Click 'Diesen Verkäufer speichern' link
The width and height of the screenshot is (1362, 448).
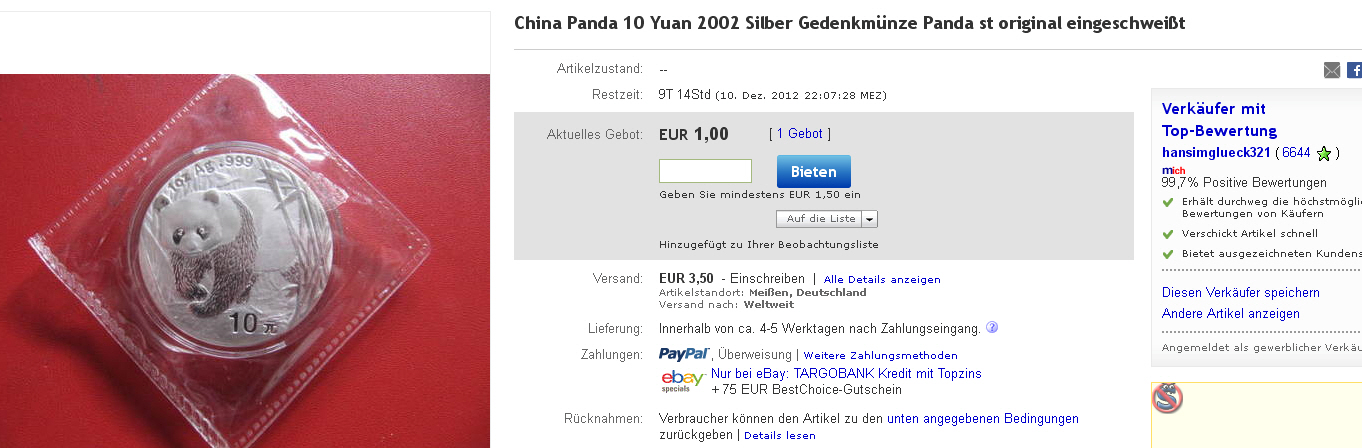click(1241, 293)
